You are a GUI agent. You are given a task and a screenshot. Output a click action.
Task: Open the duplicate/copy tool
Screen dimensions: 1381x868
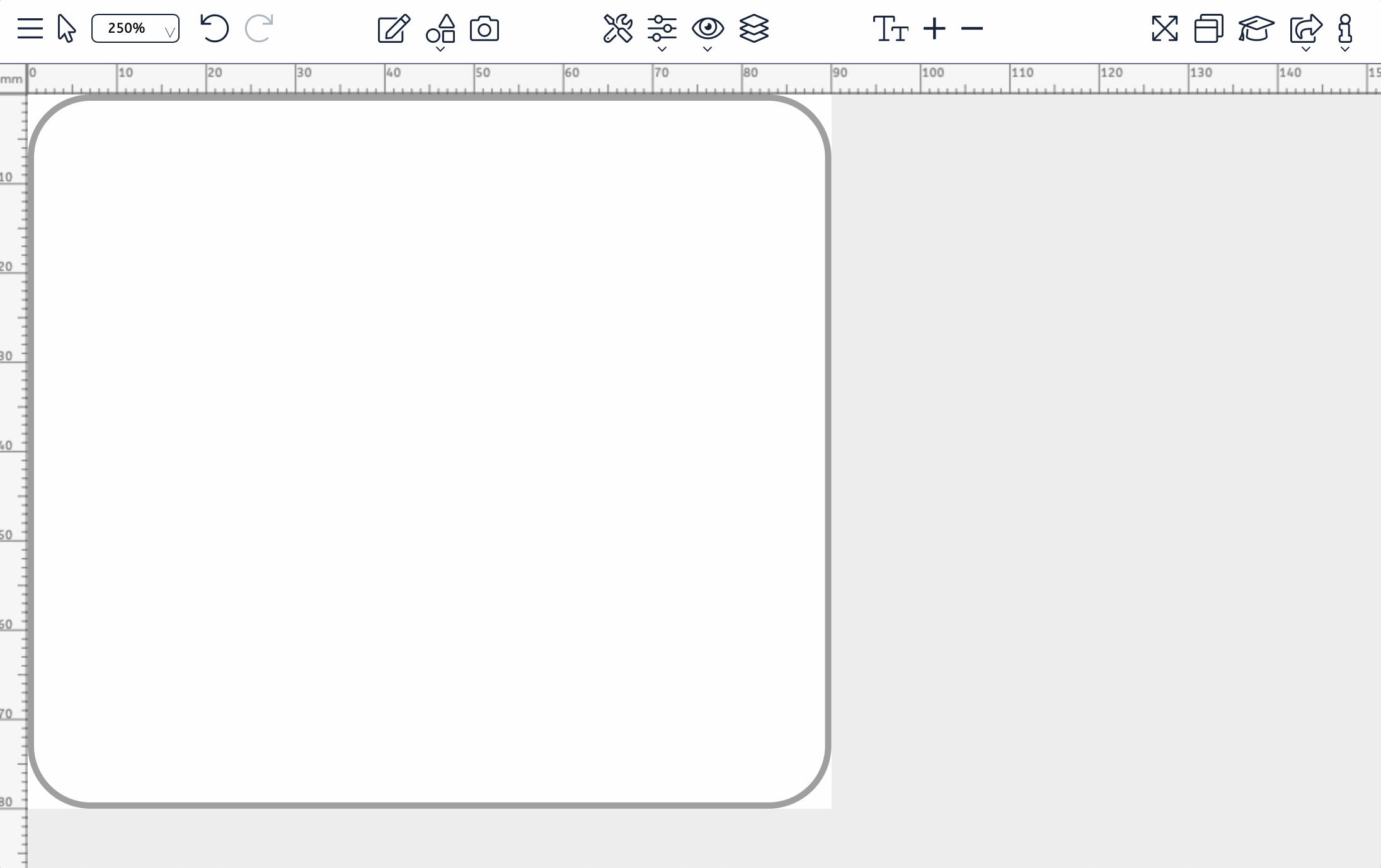coord(1209,28)
